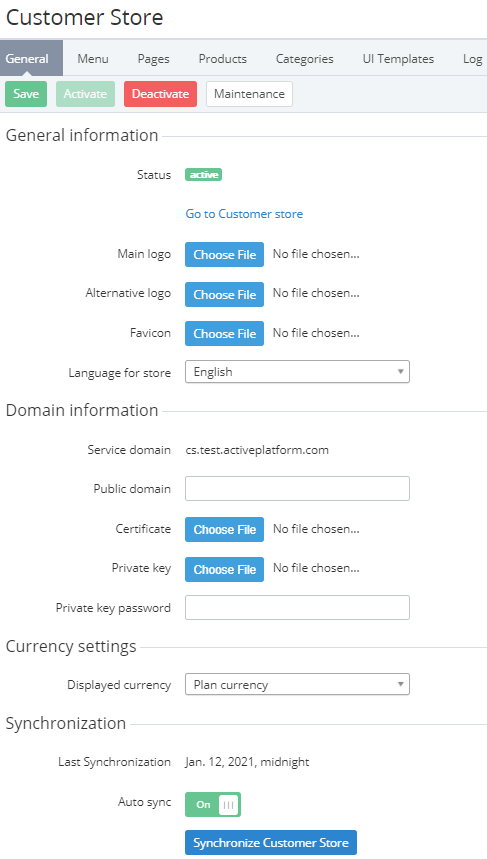Select the Categories tab

pos(305,59)
